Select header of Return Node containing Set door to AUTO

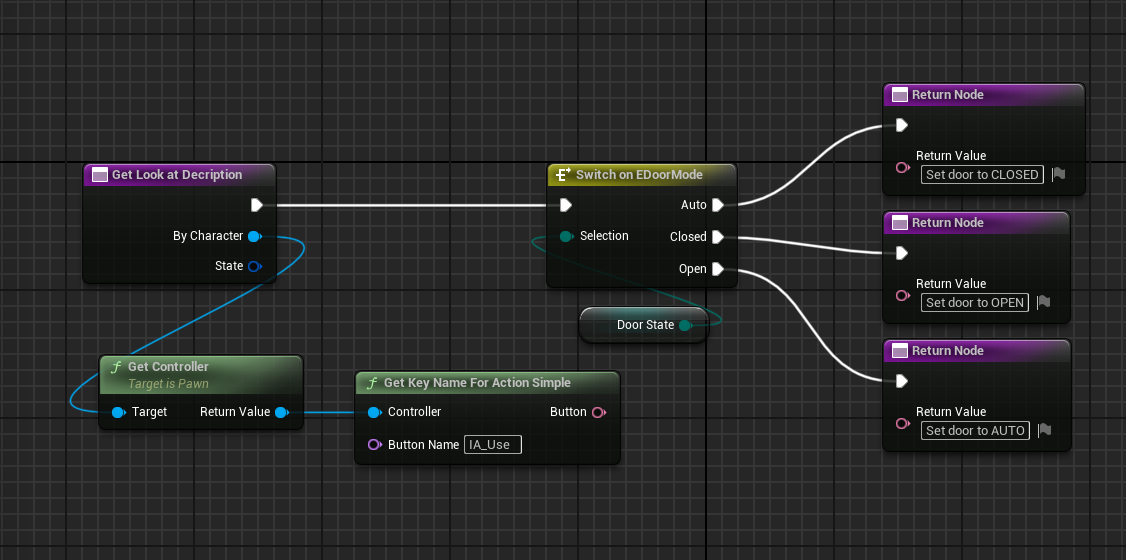pos(977,350)
